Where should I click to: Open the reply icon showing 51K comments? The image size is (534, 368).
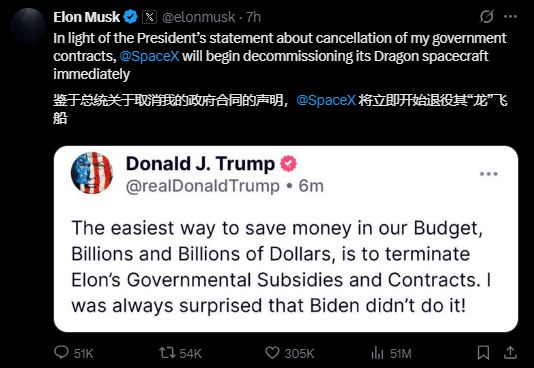[61, 353]
